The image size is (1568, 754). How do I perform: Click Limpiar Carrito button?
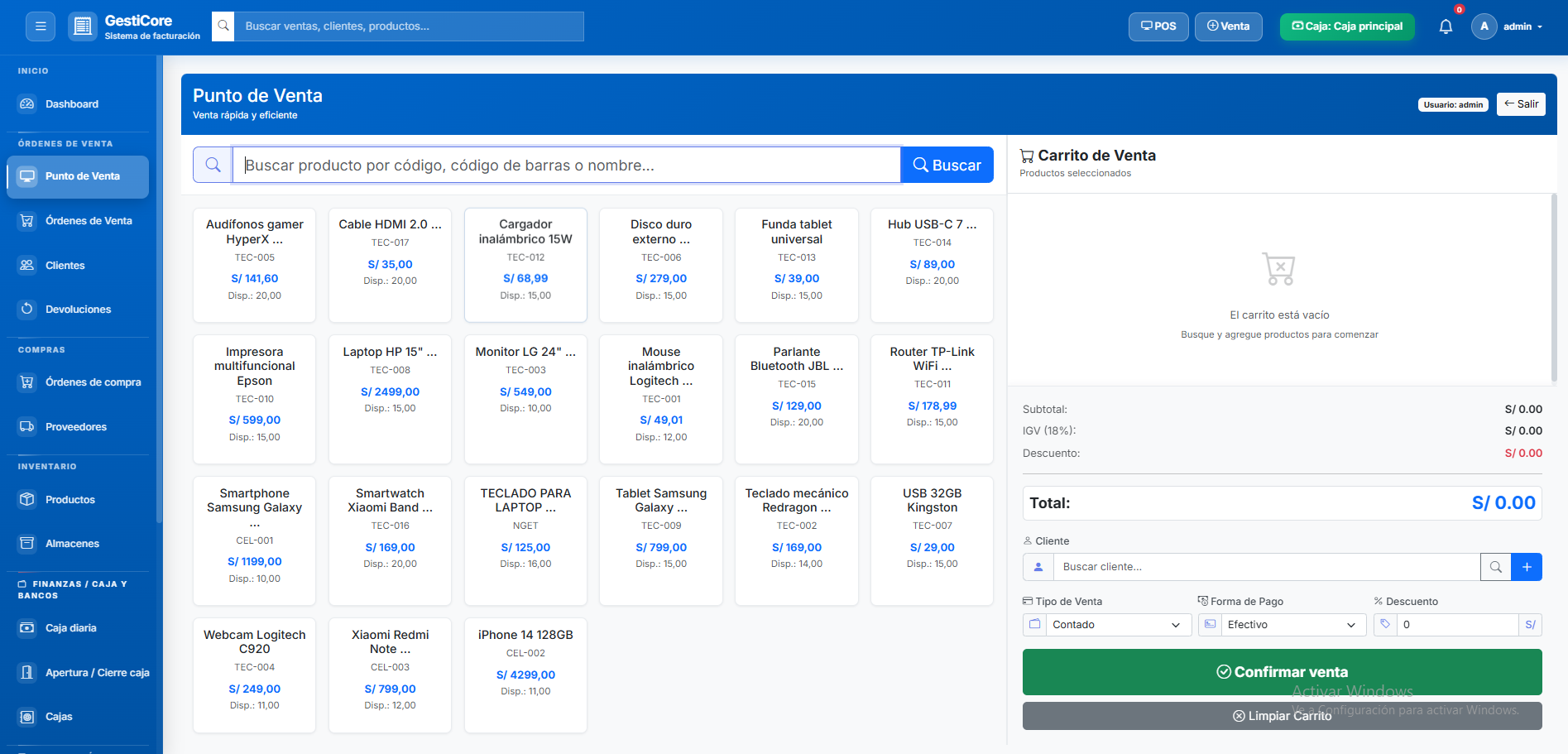click(x=1283, y=716)
